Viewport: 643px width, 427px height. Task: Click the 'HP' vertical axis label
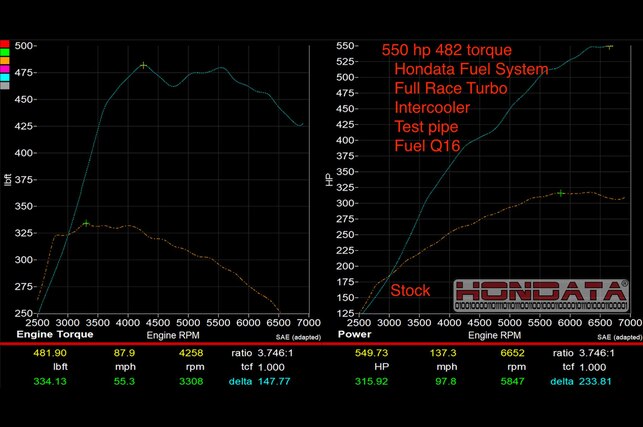(329, 180)
